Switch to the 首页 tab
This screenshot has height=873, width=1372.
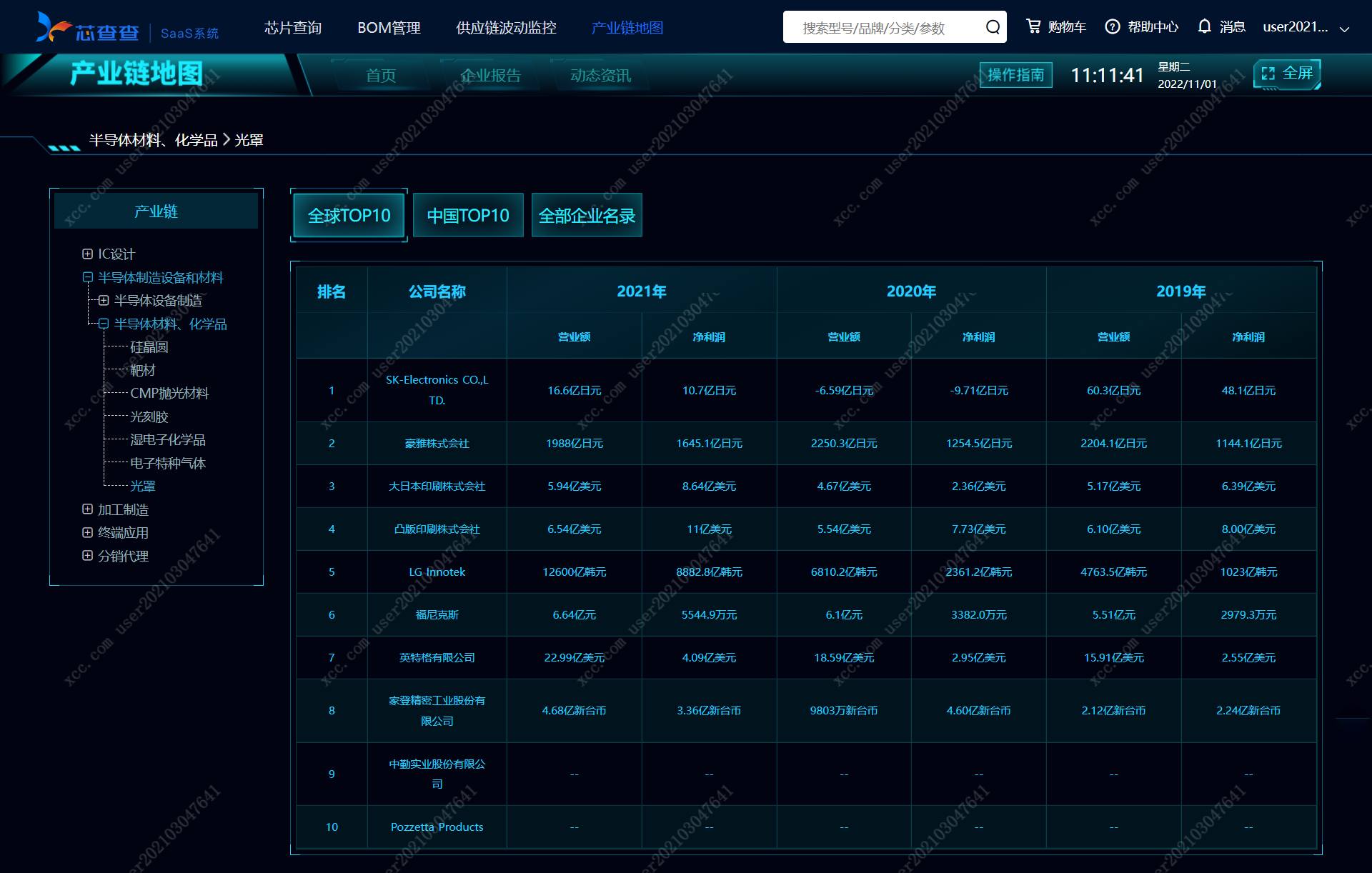(381, 75)
